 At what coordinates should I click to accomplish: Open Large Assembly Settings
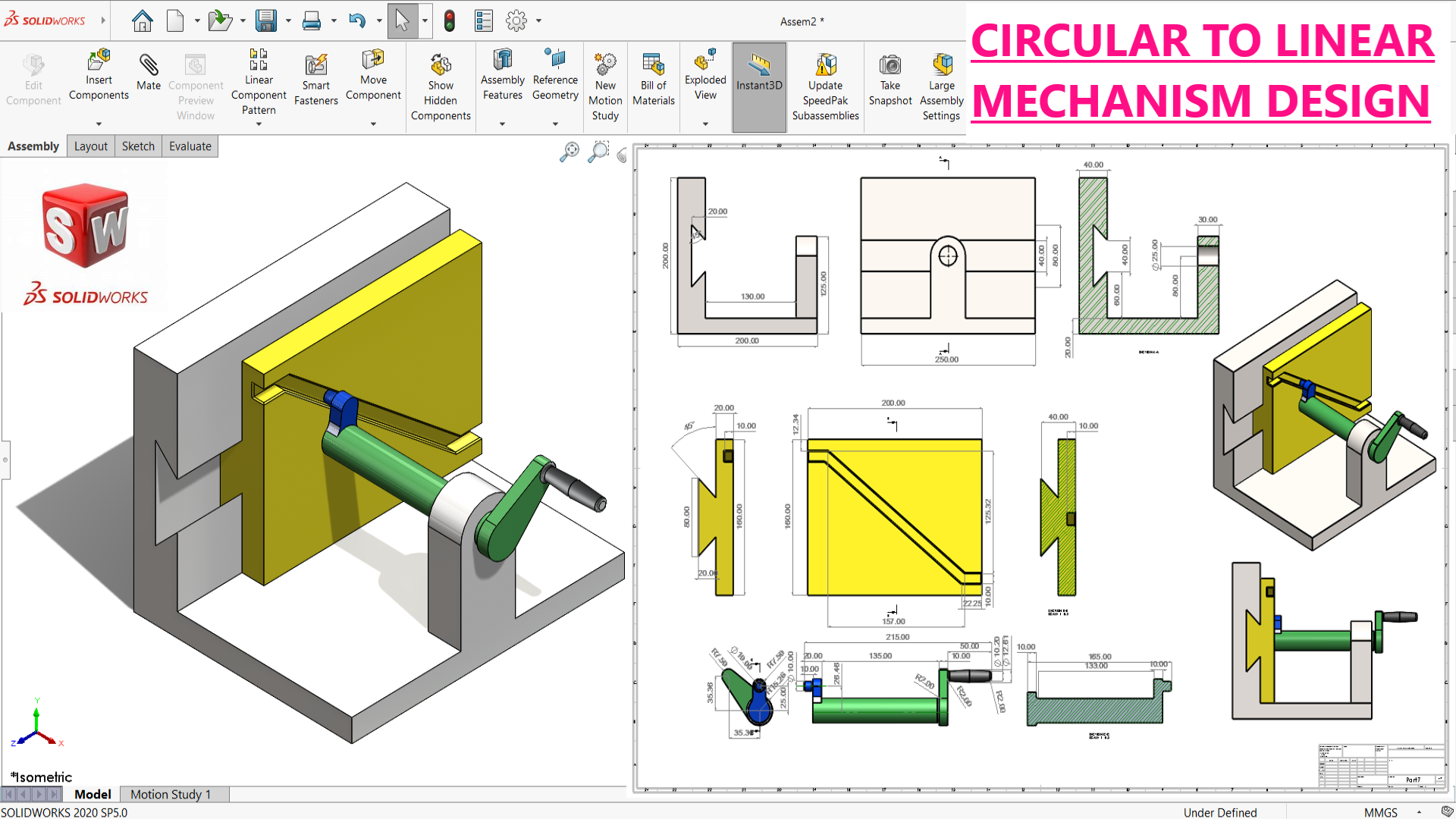(942, 66)
